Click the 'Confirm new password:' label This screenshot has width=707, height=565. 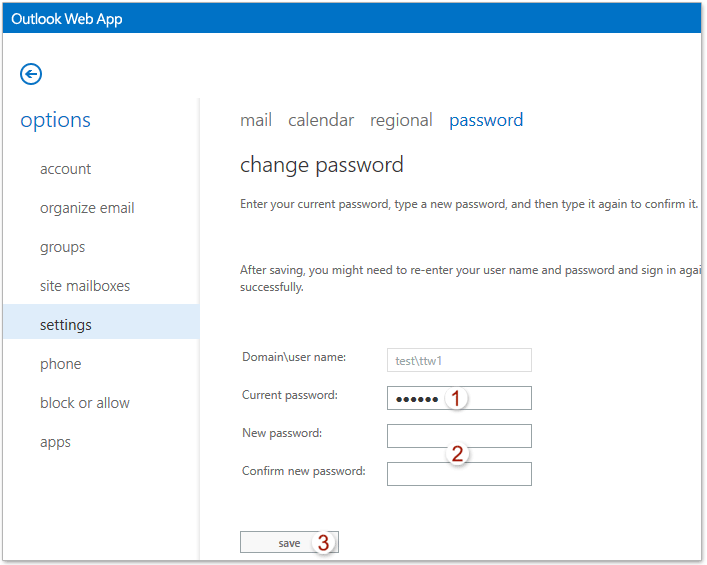303,471
